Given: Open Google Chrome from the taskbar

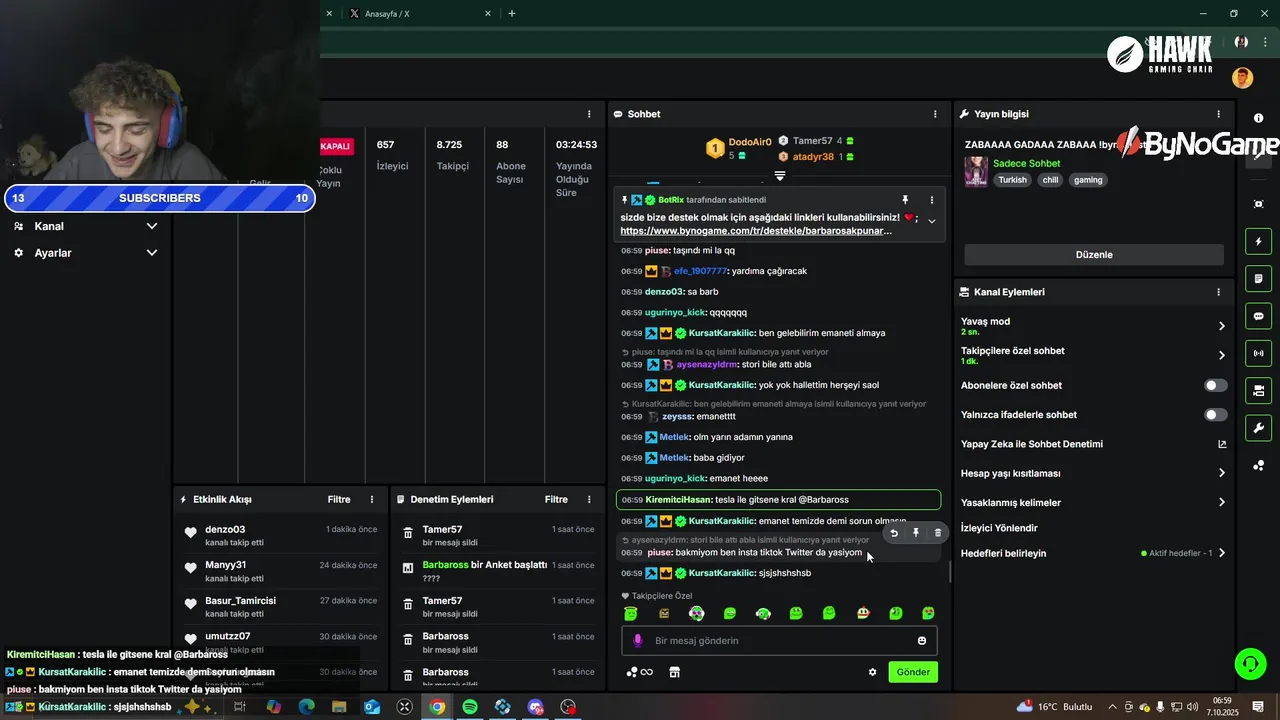Looking at the screenshot, I should (x=437, y=707).
